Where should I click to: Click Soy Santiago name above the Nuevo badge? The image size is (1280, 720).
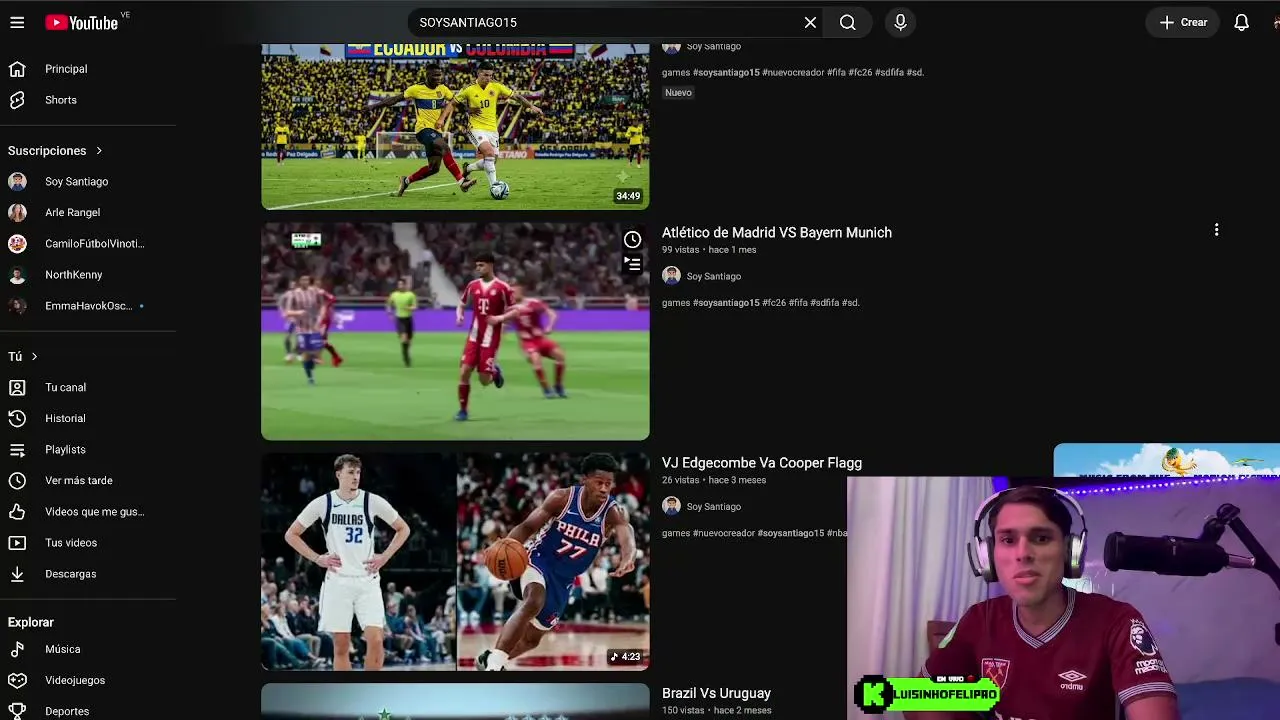tap(714, 47)
